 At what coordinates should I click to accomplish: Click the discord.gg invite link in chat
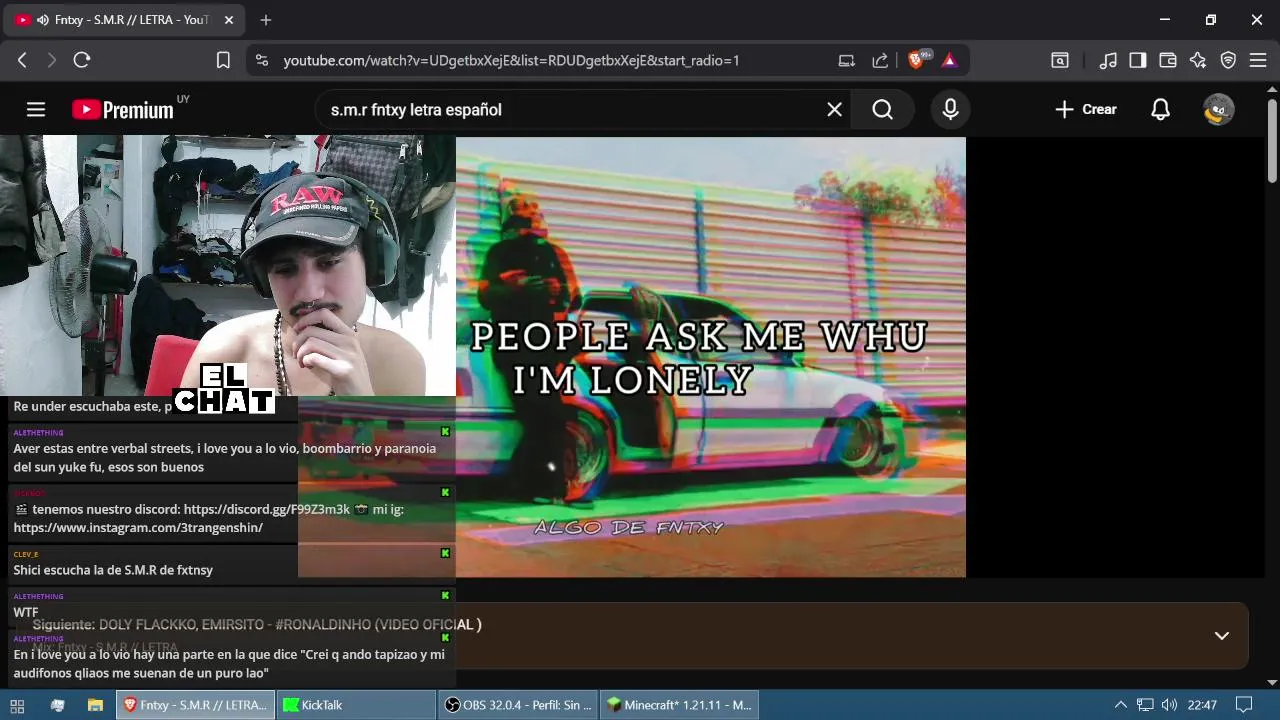point(267,509)
